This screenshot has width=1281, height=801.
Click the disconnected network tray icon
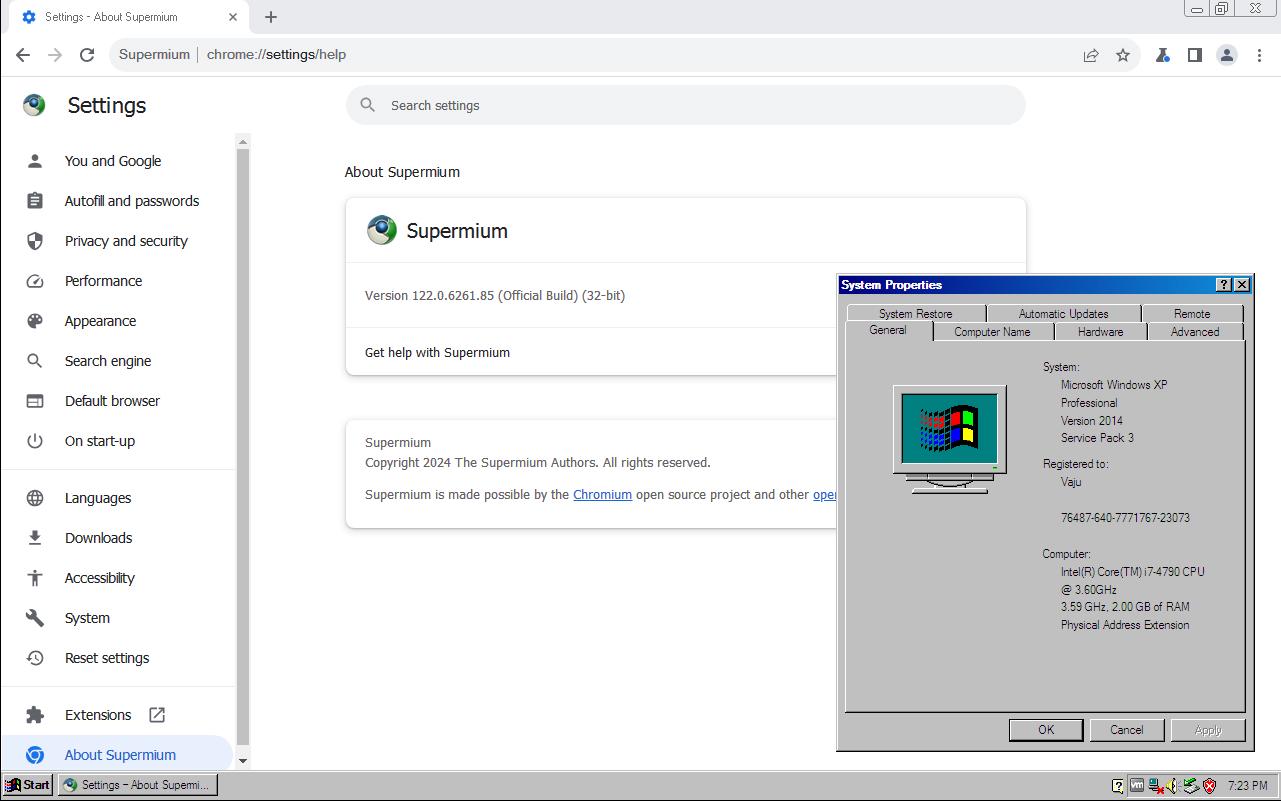tap(1156, 786)
